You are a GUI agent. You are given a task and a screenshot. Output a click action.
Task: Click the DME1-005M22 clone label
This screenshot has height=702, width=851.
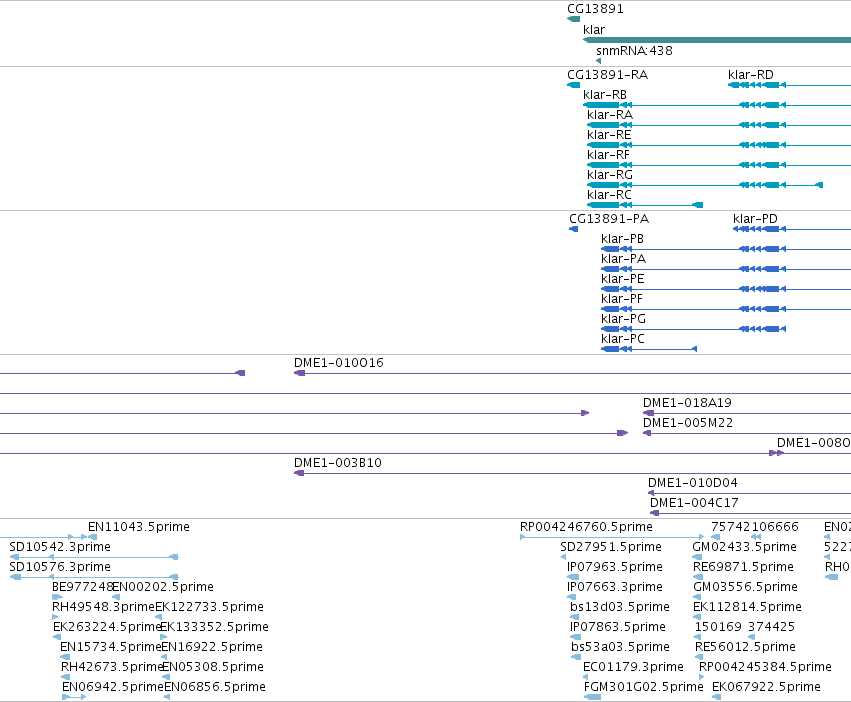pyautogui.click(x=688, y=423)
